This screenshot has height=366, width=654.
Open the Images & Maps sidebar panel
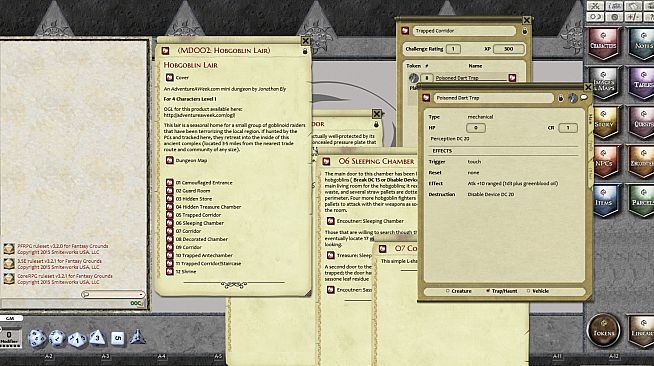coord(603,83)
